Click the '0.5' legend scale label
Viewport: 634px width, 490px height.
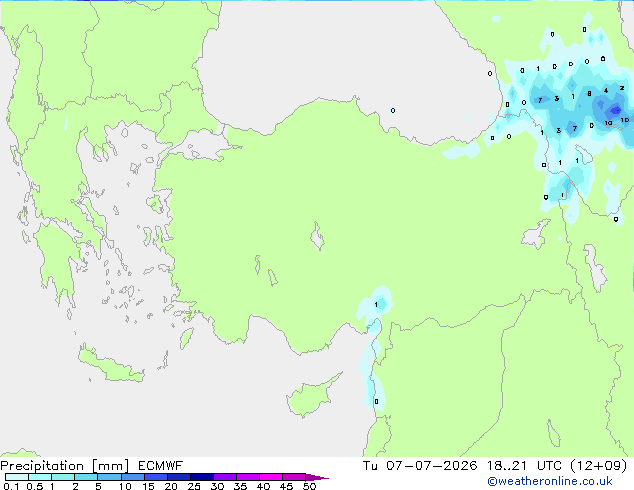[x=34, y=486]
